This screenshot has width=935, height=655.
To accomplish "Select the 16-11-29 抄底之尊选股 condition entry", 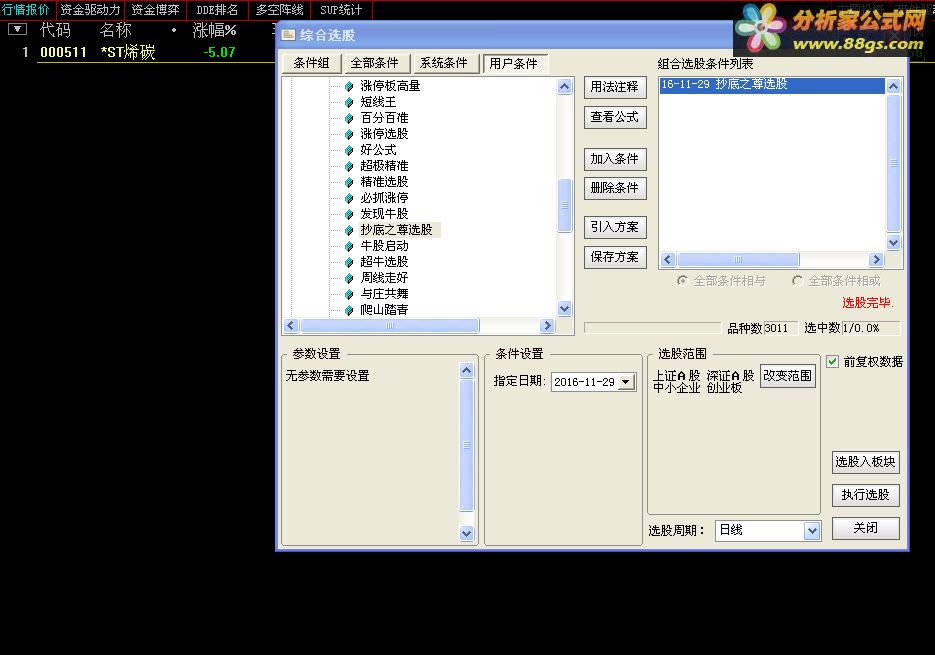I will tap(772, 85).
